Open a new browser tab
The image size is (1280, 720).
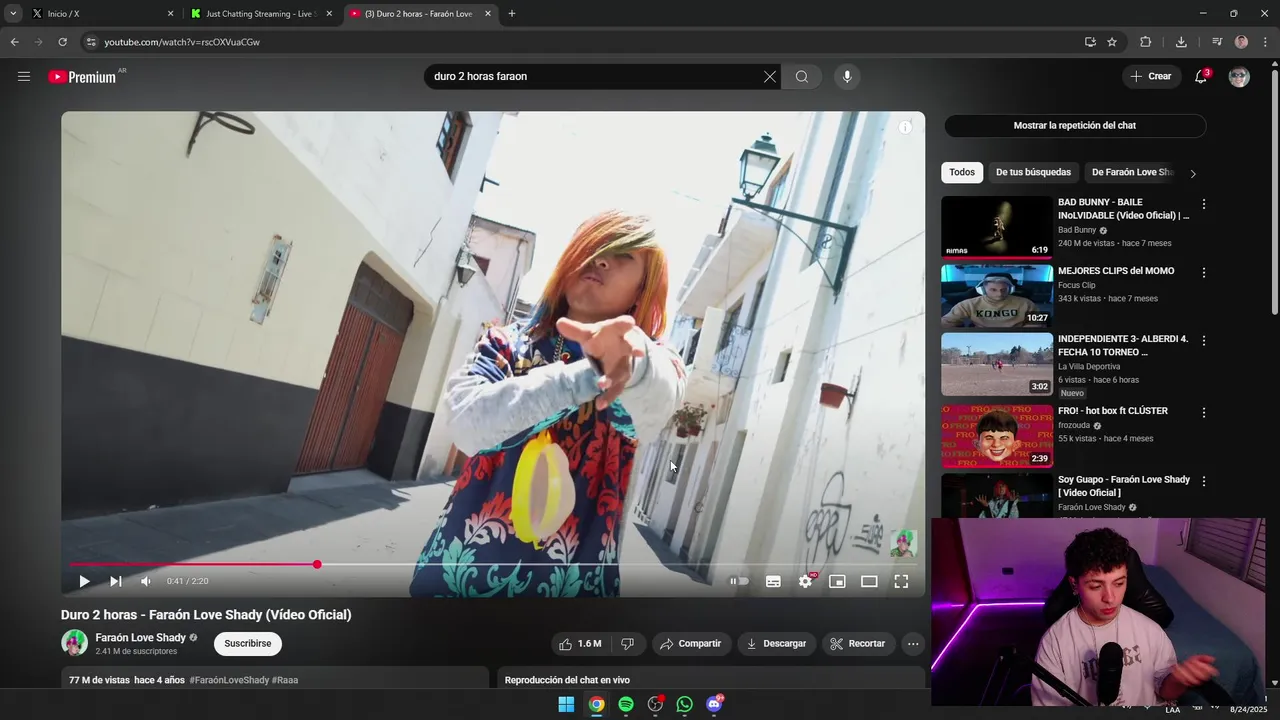click(512, 14)
